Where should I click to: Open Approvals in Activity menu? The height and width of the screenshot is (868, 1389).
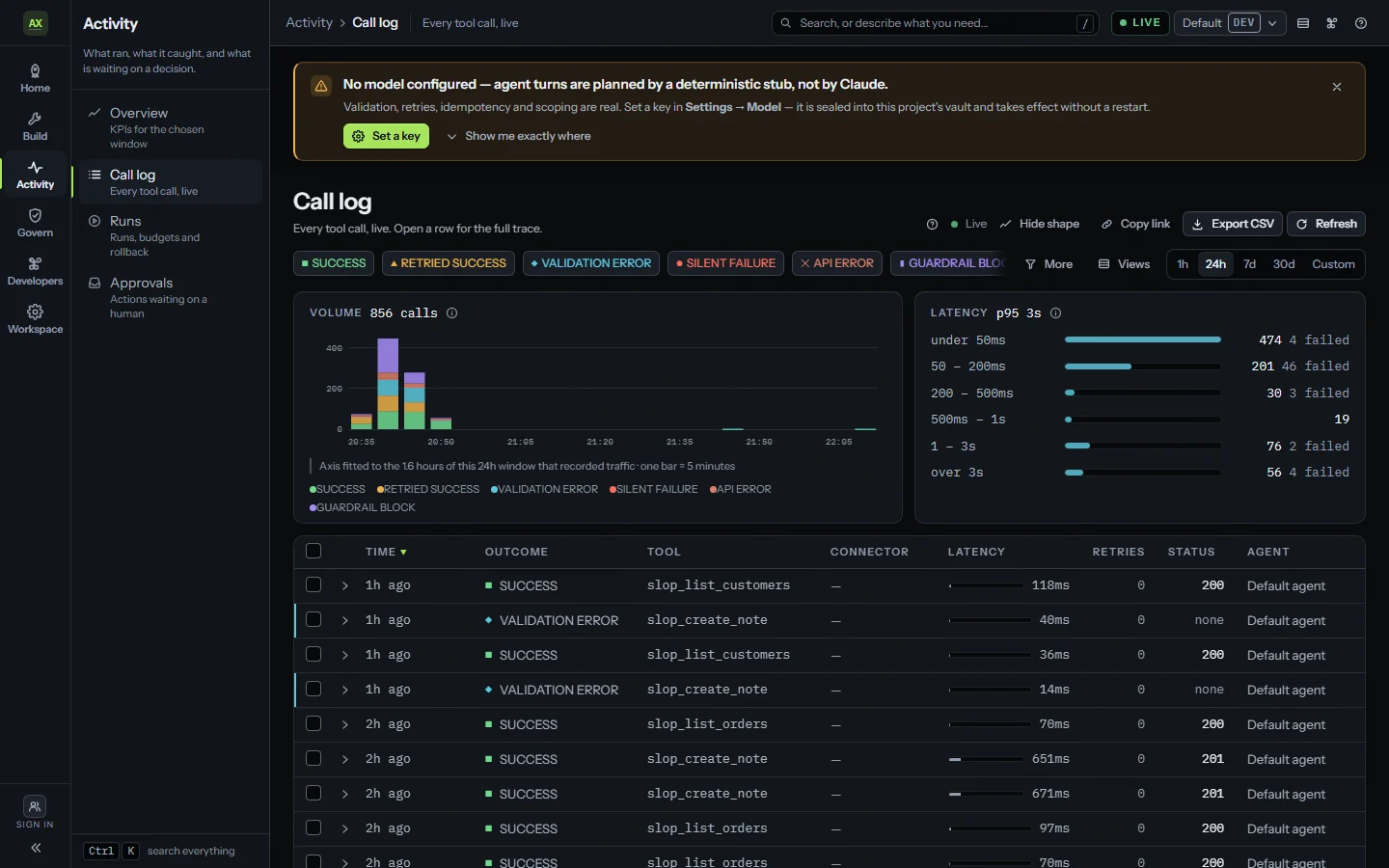(170, 297)
